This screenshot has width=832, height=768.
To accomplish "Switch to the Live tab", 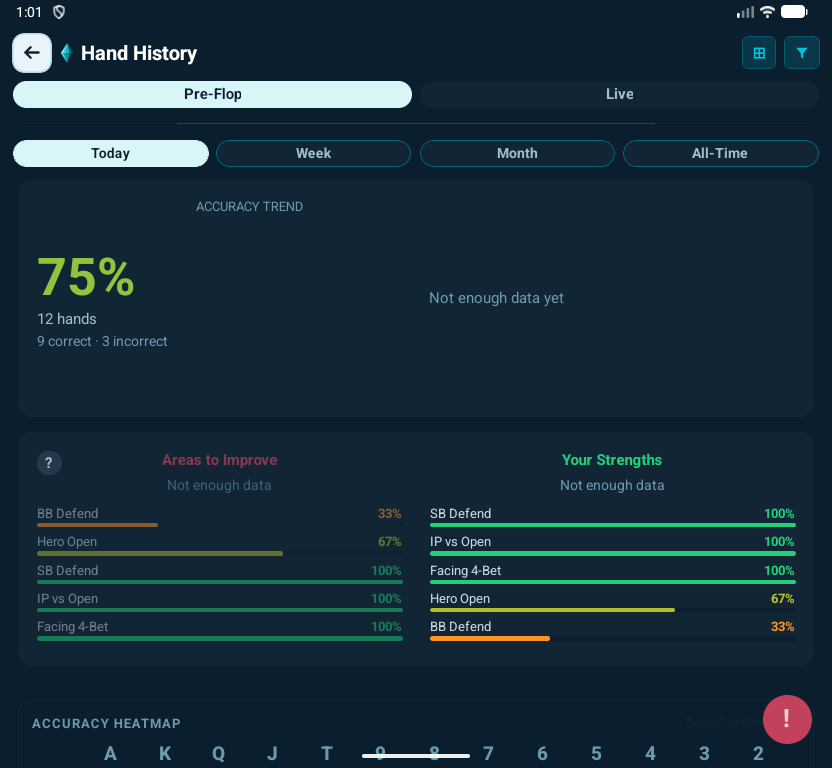I will tap(619, 94).
